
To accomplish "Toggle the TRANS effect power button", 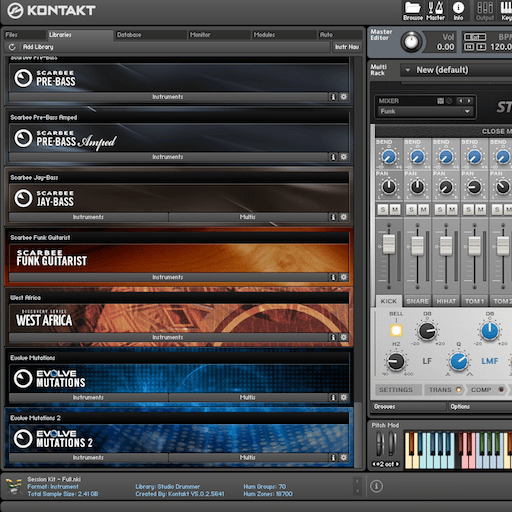I will [x=459, y=390].
